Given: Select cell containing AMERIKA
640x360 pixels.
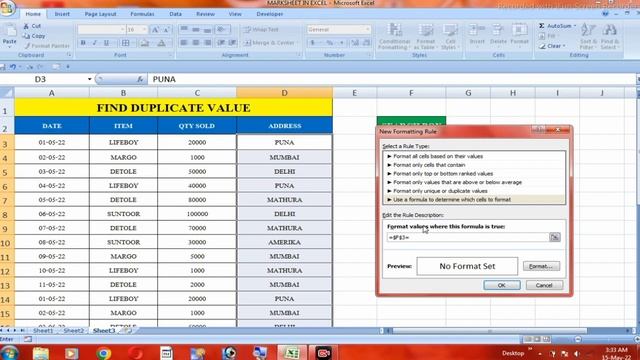Looking at the screenshot, I should tap(284, 242).
